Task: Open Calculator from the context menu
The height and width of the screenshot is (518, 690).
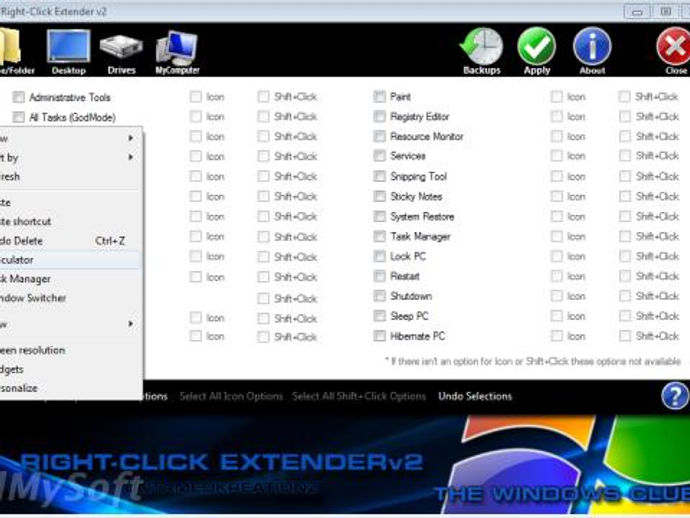Action: pos(70,260)
